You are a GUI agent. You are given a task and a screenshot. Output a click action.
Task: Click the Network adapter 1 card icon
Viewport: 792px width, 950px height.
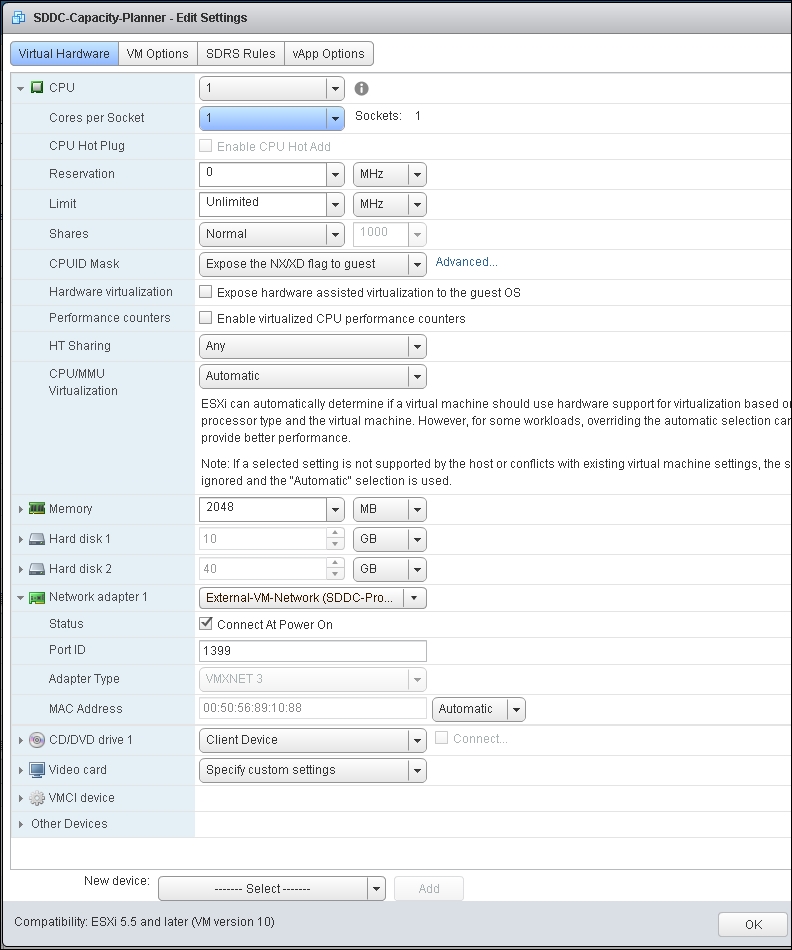37,597
